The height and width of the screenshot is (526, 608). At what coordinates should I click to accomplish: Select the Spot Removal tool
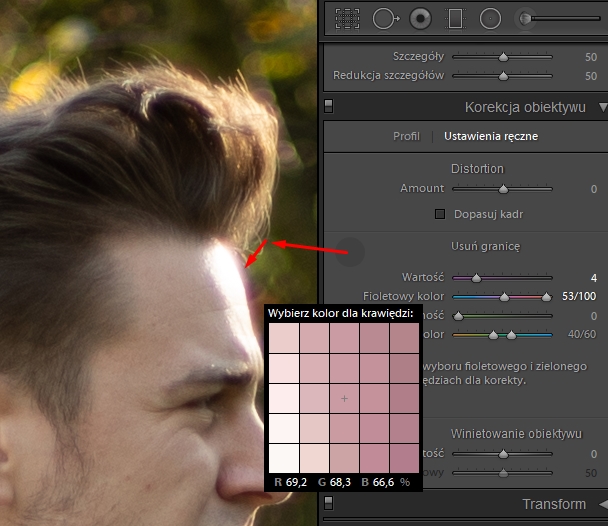pyautogui.click(x=385, y=18)
